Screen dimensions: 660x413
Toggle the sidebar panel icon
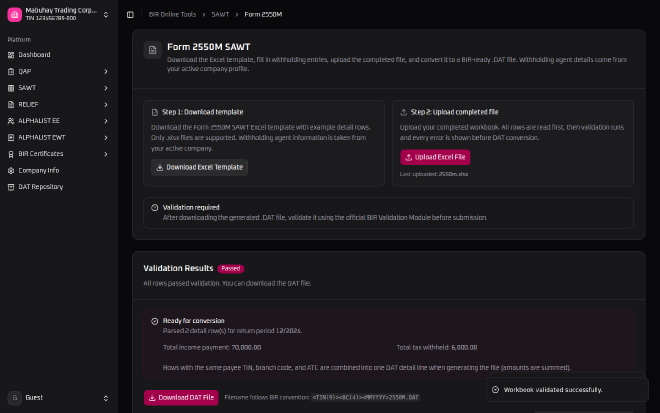pyautogui.click(x=130, y=15)
